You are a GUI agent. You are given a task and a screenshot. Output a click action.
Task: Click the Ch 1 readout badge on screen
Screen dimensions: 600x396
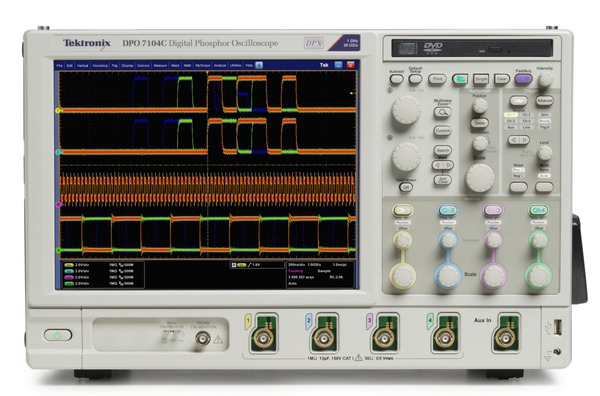coord(69,265)
